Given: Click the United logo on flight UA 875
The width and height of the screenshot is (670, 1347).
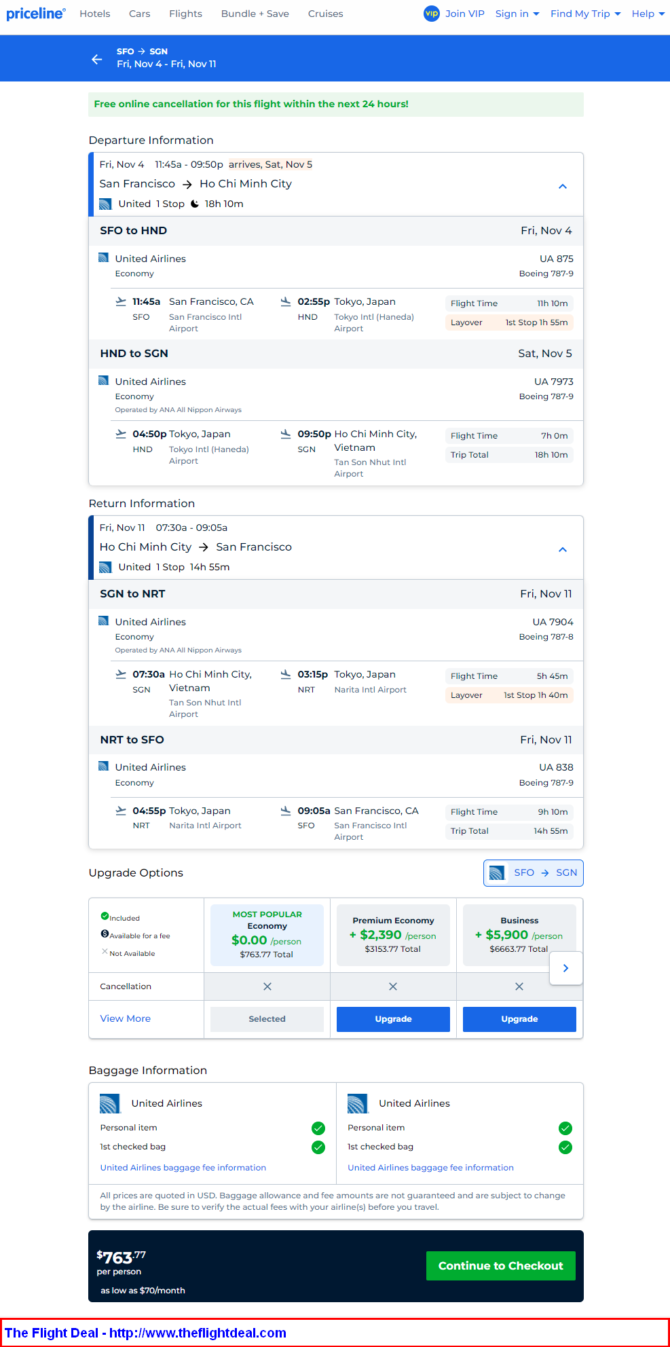Looking at the screenshot, I should [x=103, y=258].
